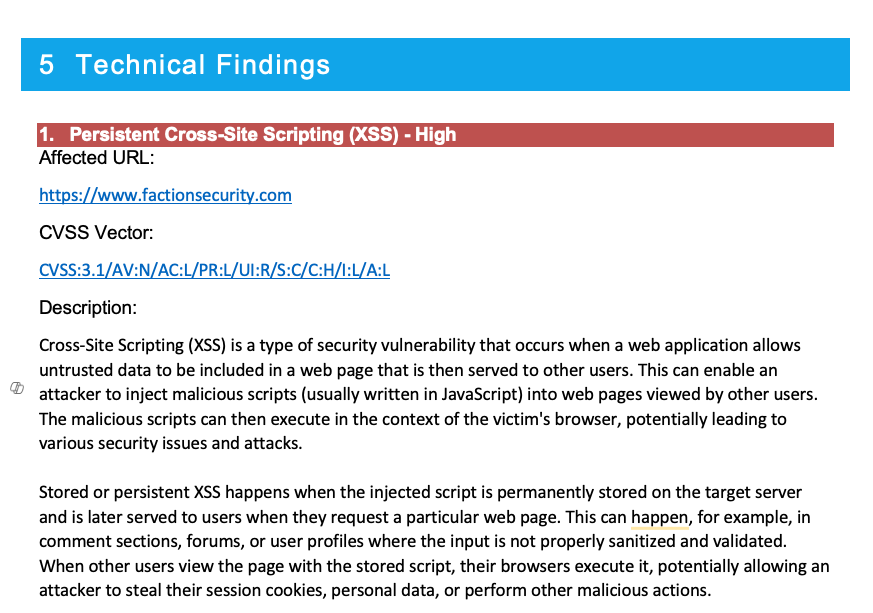Click the list number "1." in the red heading
873x613 pixels.
[x=47, y=135]
